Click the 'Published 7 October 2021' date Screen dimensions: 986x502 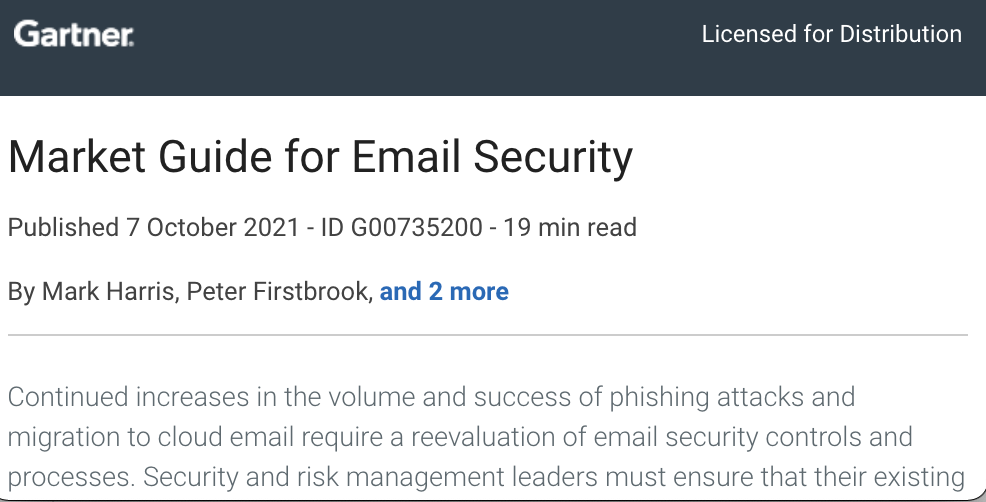click(153, 227)
